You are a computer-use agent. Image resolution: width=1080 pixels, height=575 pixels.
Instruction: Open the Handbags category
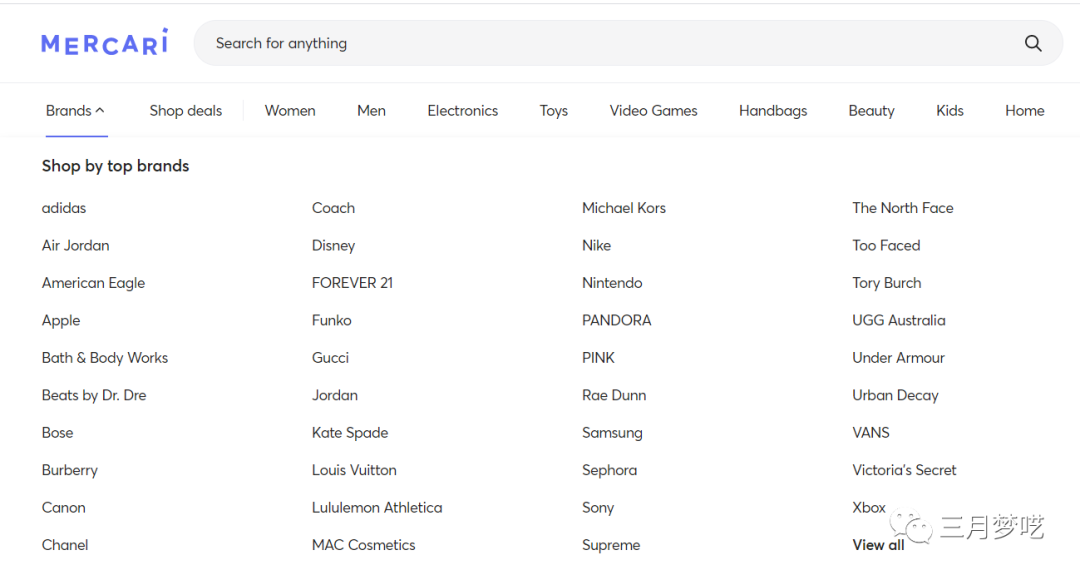[x=773, y=111]
